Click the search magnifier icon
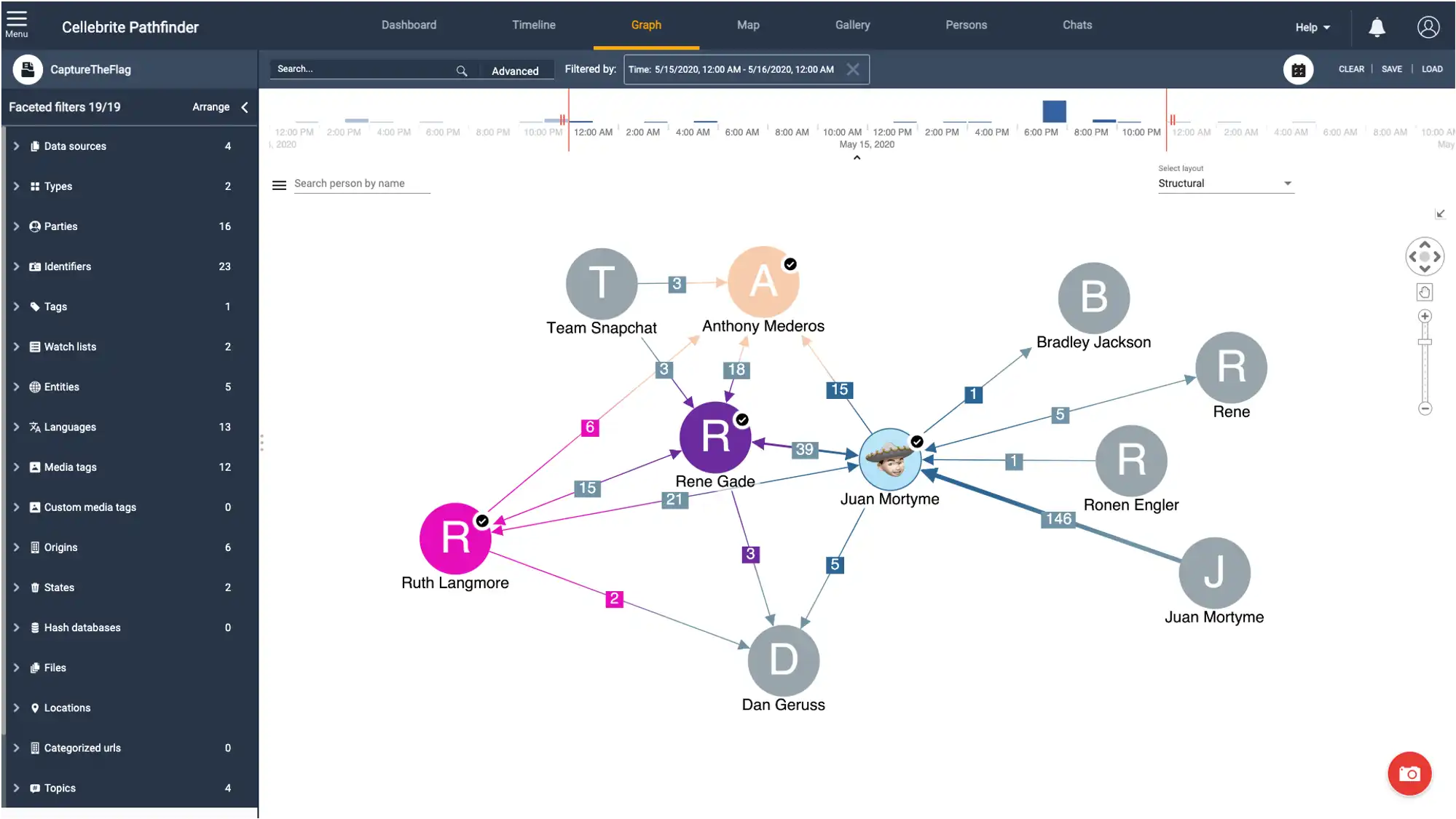The height and width of the screenshot is (819, 1456). coord(462,71)
